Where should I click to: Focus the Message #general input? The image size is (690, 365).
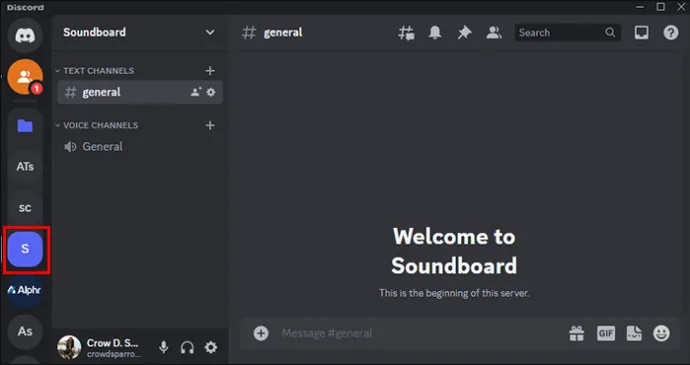[418, 333]
